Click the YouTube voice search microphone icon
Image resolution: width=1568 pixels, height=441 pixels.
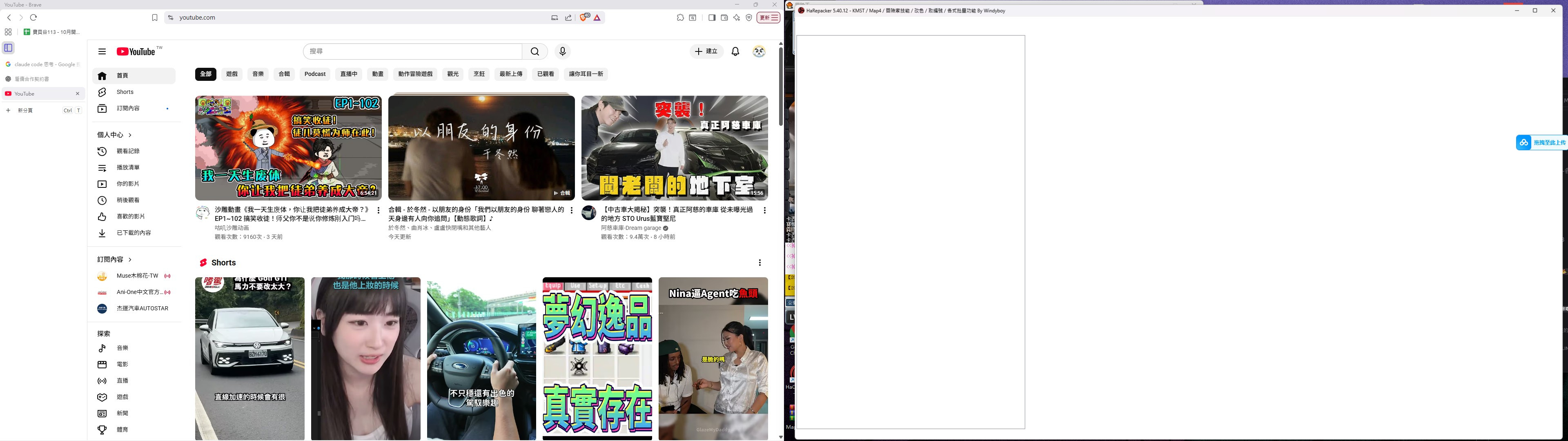point(562,52)
